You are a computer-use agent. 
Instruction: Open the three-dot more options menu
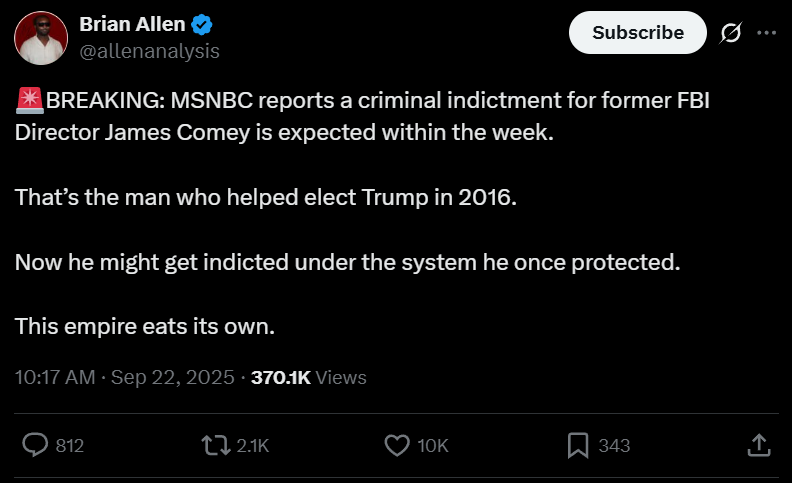coord(767,33)
